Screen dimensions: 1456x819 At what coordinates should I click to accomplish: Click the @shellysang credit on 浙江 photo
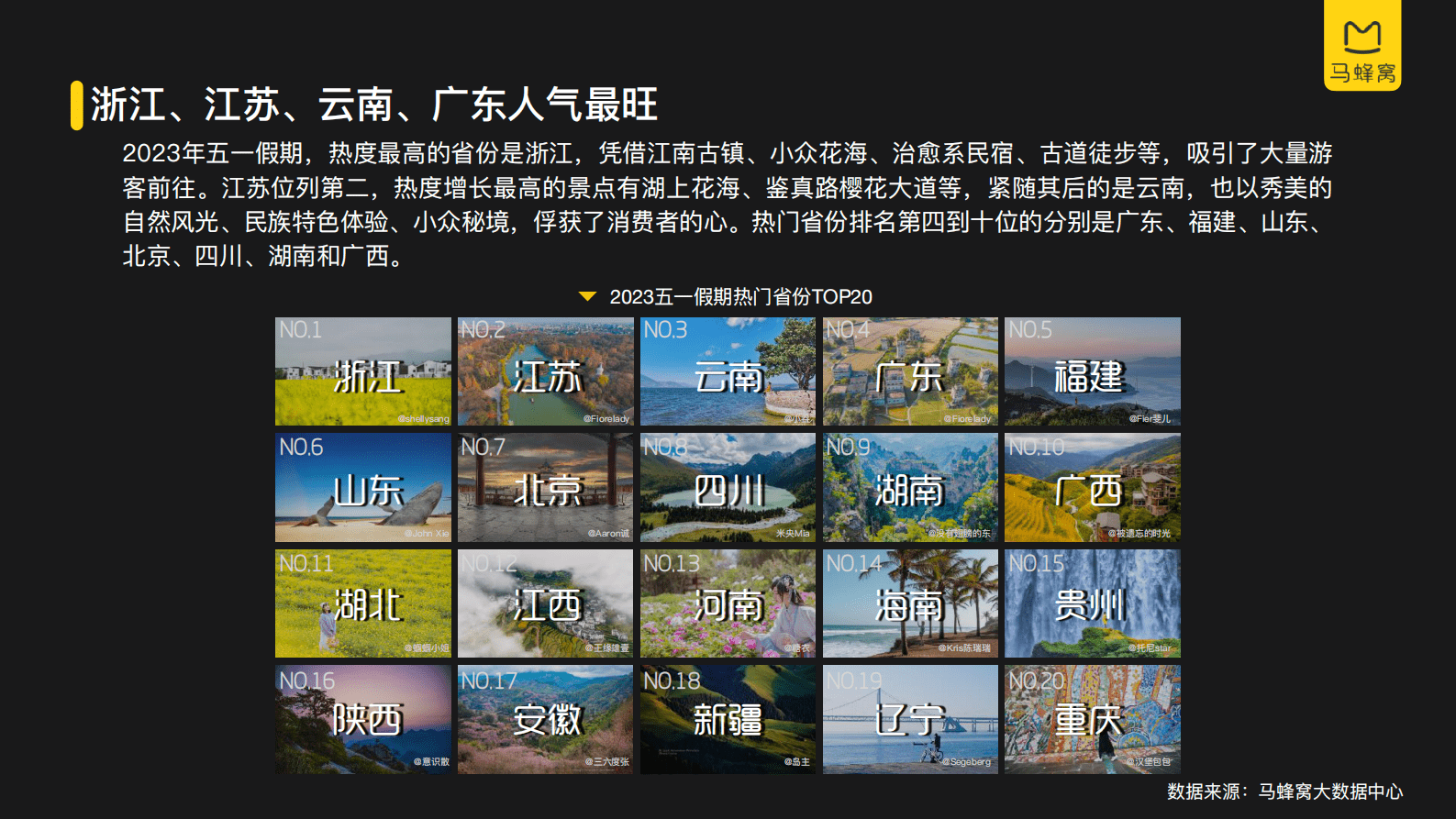coord(424,419)
